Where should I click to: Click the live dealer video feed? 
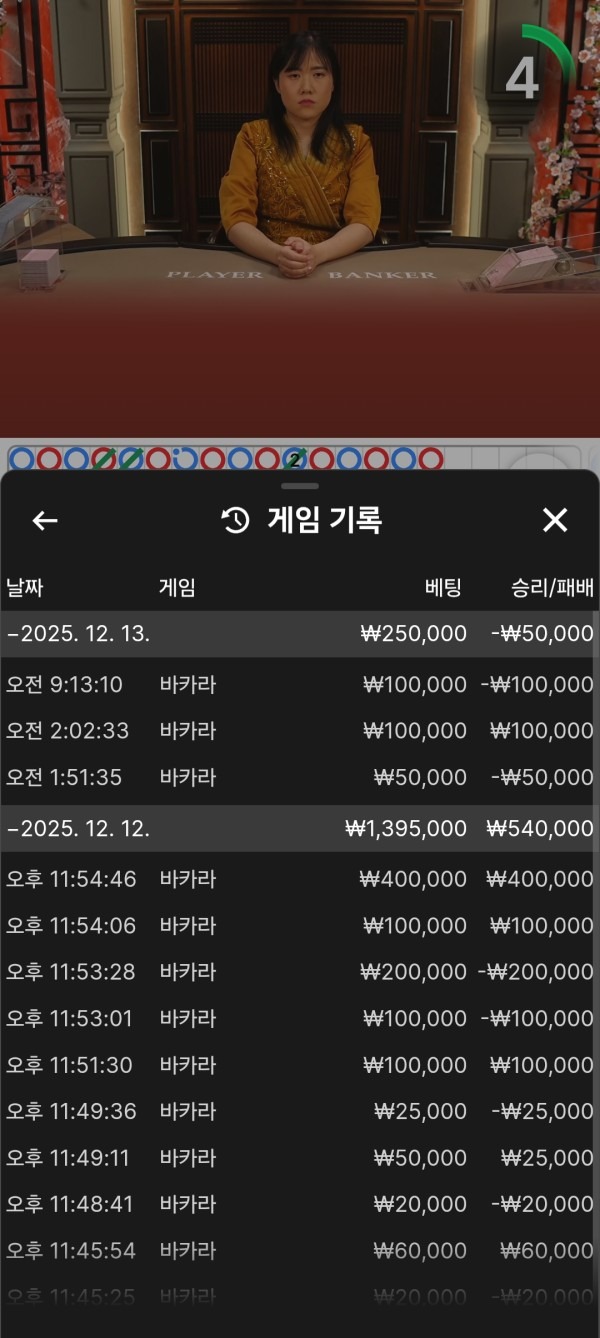pyautogui.click(x=300, y=218)
